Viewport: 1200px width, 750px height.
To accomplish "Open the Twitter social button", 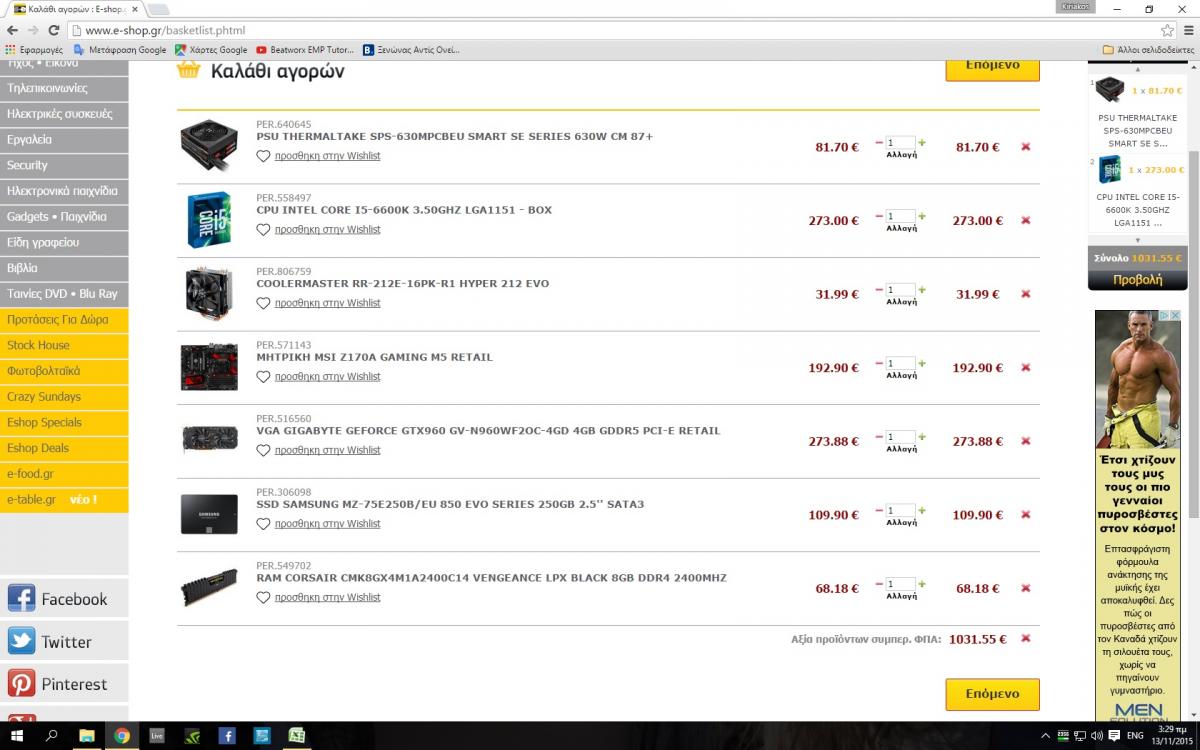I will tap(64, 642).
